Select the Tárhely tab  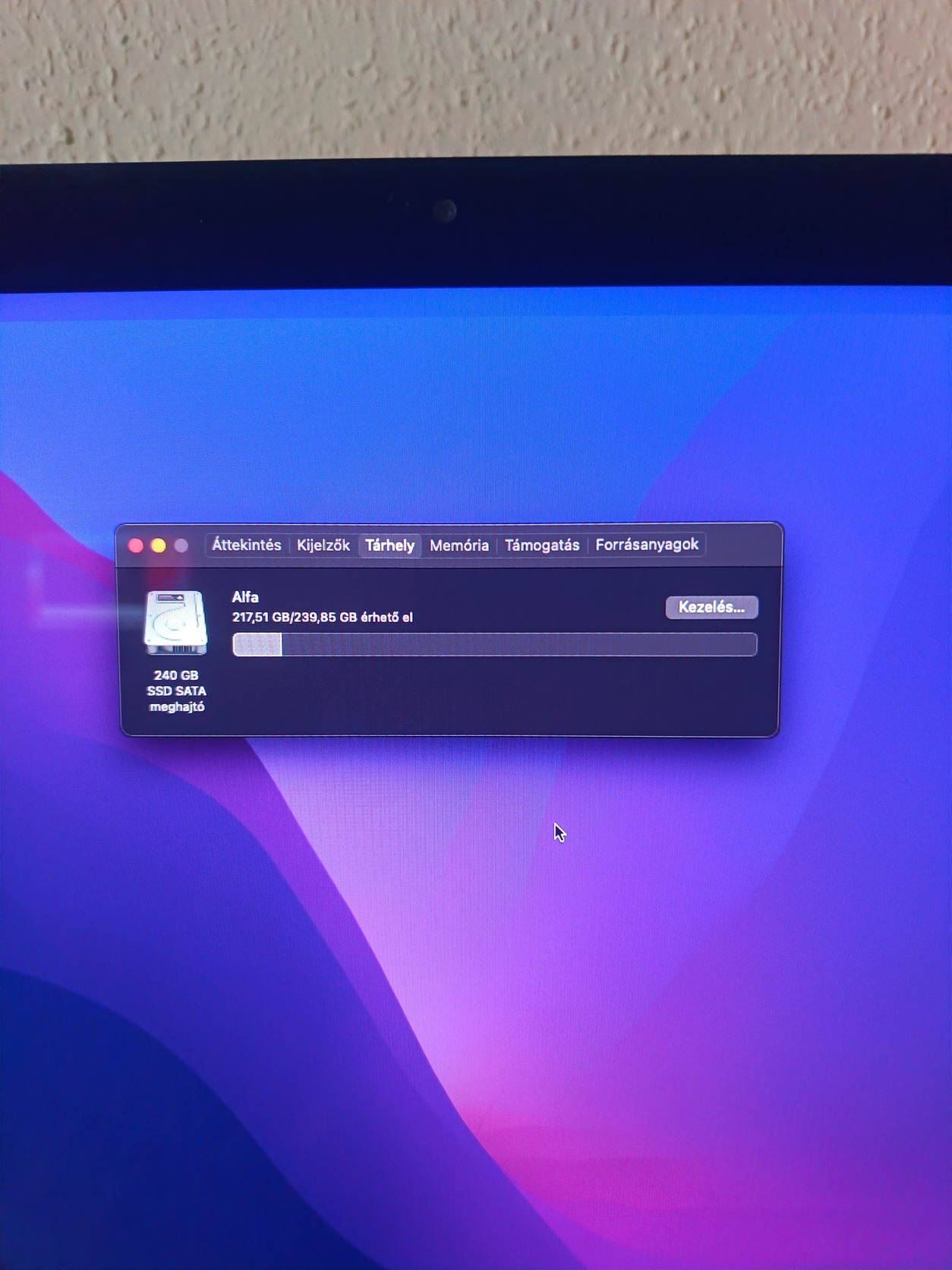[x=390, y=545]
